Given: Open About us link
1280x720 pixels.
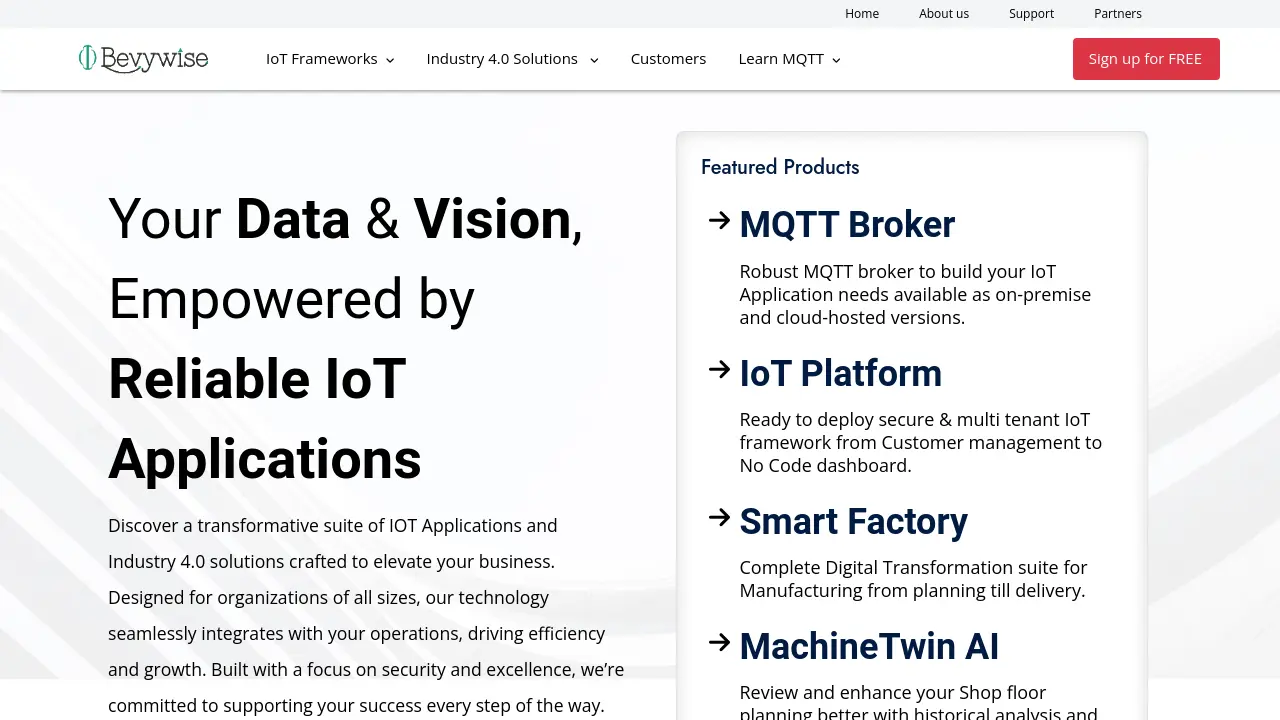Looking at the screenshot, I should pos(944,13).
